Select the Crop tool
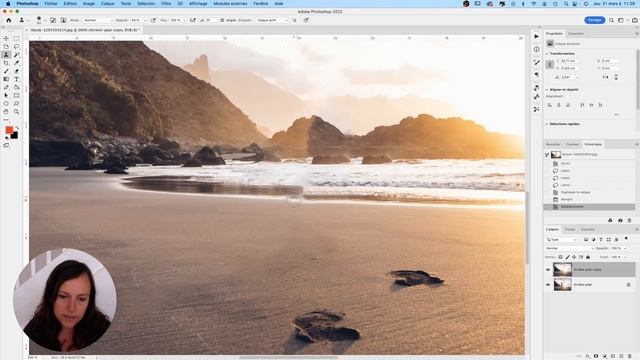 click(6, 63)
